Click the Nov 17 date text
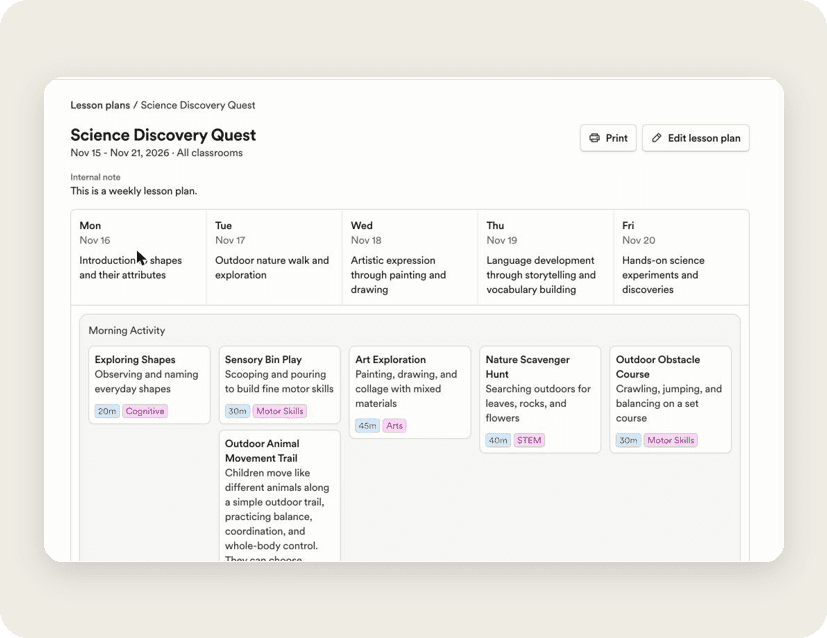Screen dimensions: 827x638 [230, 240]
